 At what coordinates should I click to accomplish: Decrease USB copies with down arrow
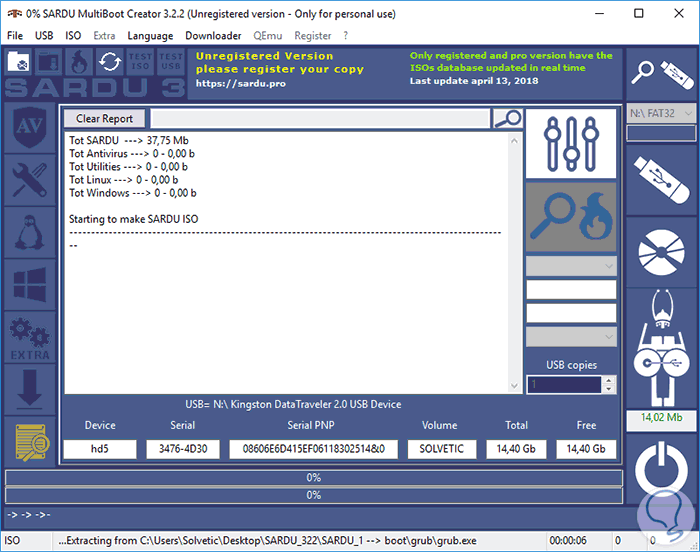tap(608, 389)
